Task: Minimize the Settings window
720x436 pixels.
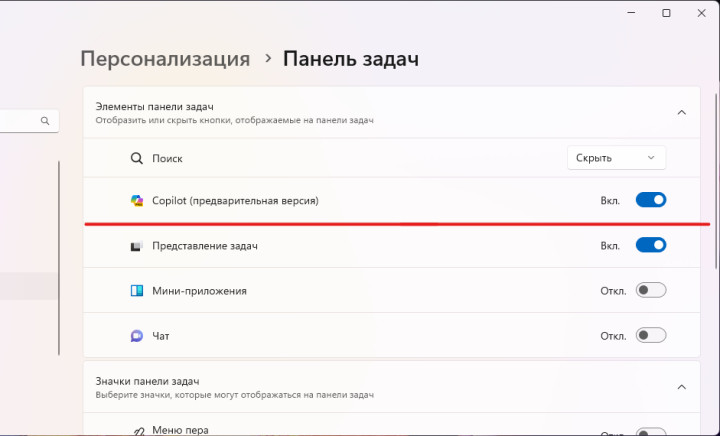Action: point(630,13)
